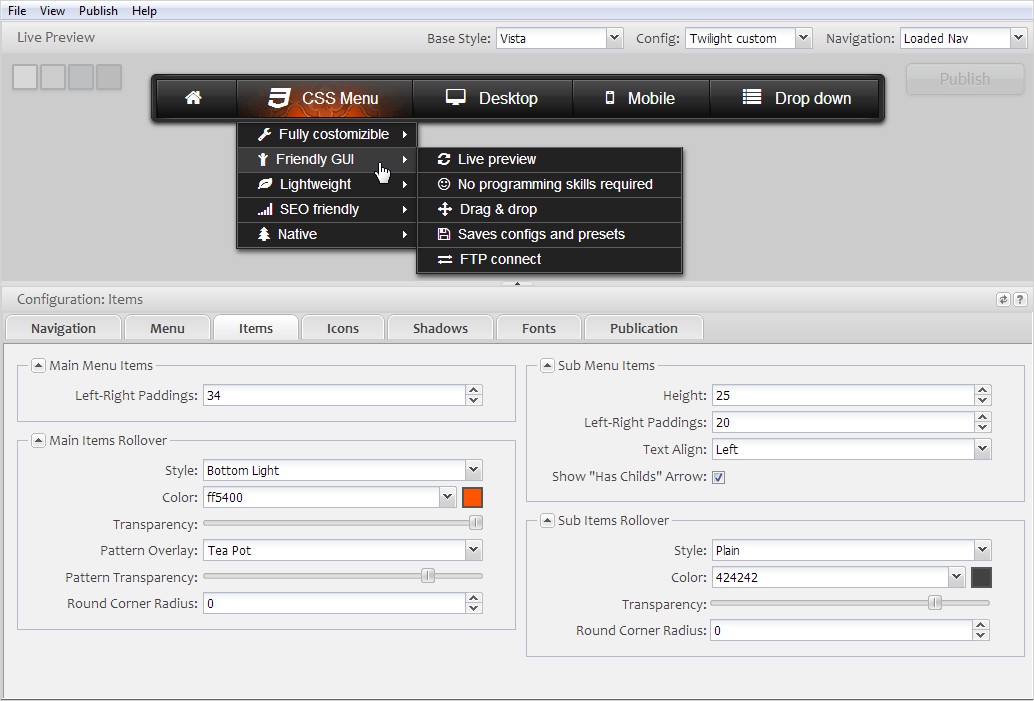The image size is (1034, 701).
Task: Select the FTP connect submenu entry
Action: point(500,259)
